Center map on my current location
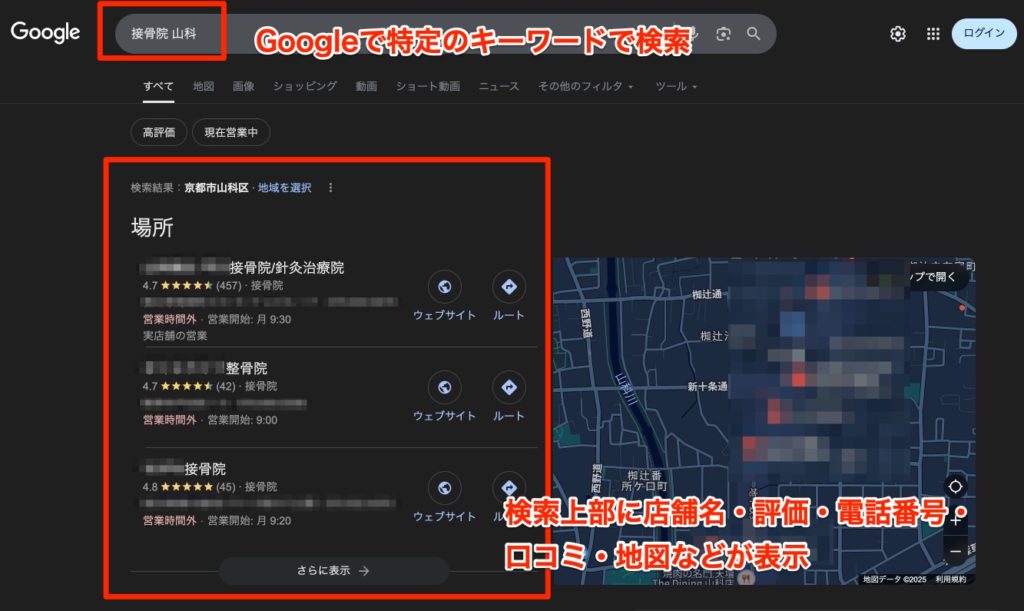This screenshot has height=611, width=1024. [955, 487]
